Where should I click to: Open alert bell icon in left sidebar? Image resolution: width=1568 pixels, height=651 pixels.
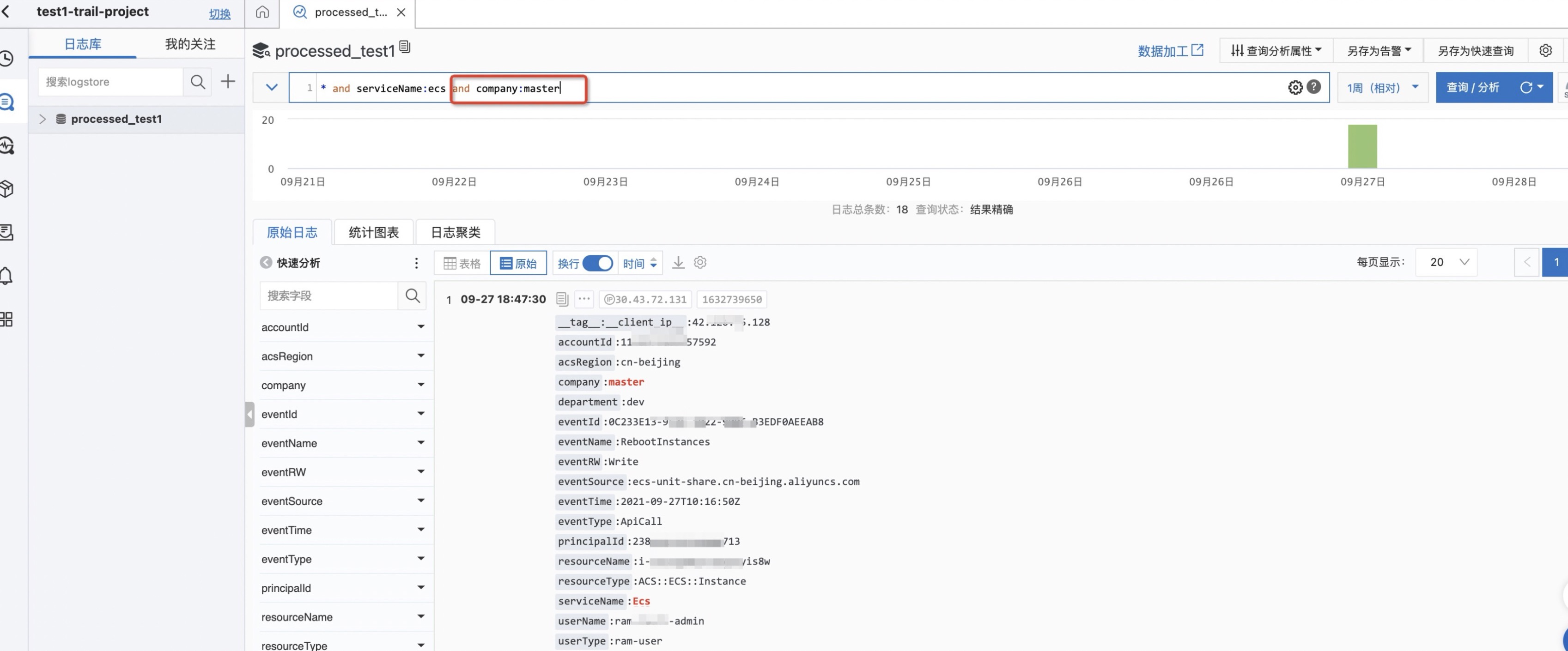tap(6, 276)
